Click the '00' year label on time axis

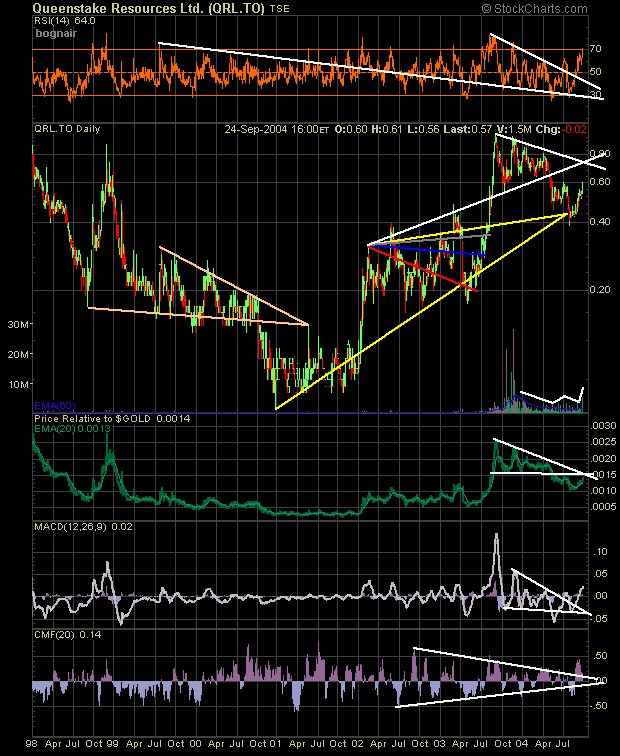[x=195, y=743]
